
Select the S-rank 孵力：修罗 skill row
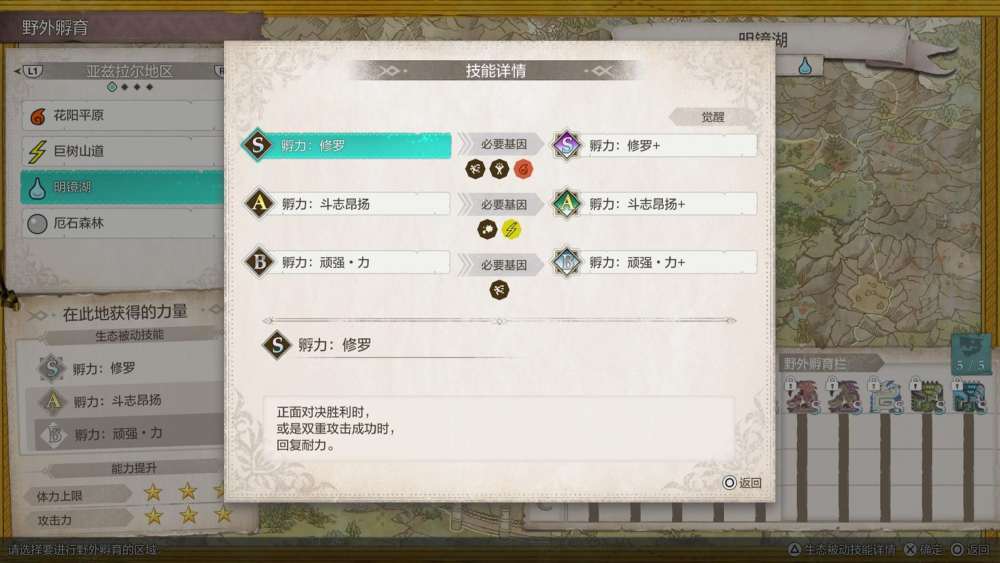346,145
